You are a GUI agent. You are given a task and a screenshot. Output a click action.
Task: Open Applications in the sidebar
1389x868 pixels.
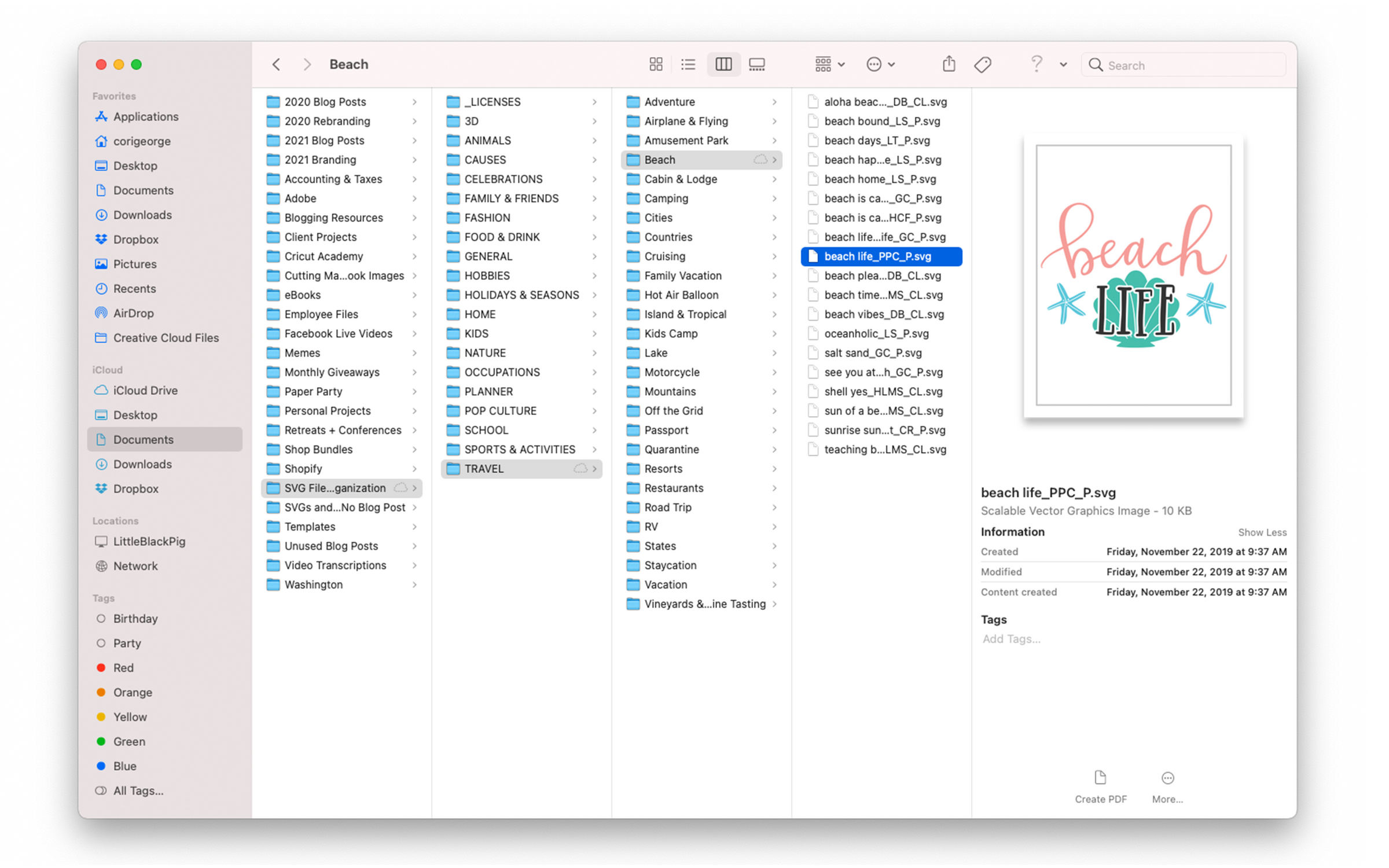tap(146, 116)
